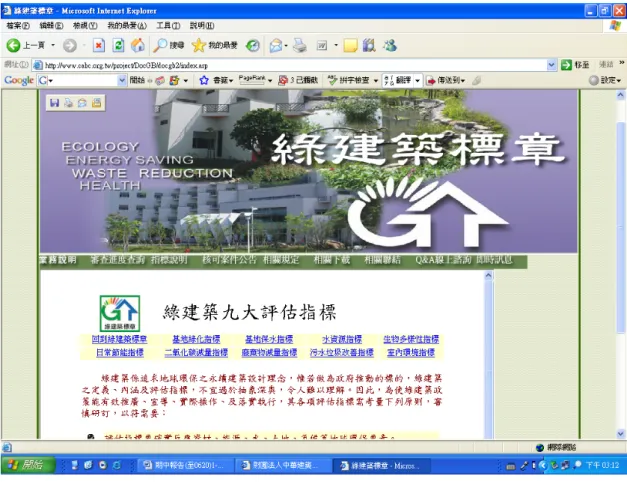The width and height of the screenshot is (627, 497).
Task: Open the Q&A線上諮詢 nav item
Action: click(x=443, y=260)
